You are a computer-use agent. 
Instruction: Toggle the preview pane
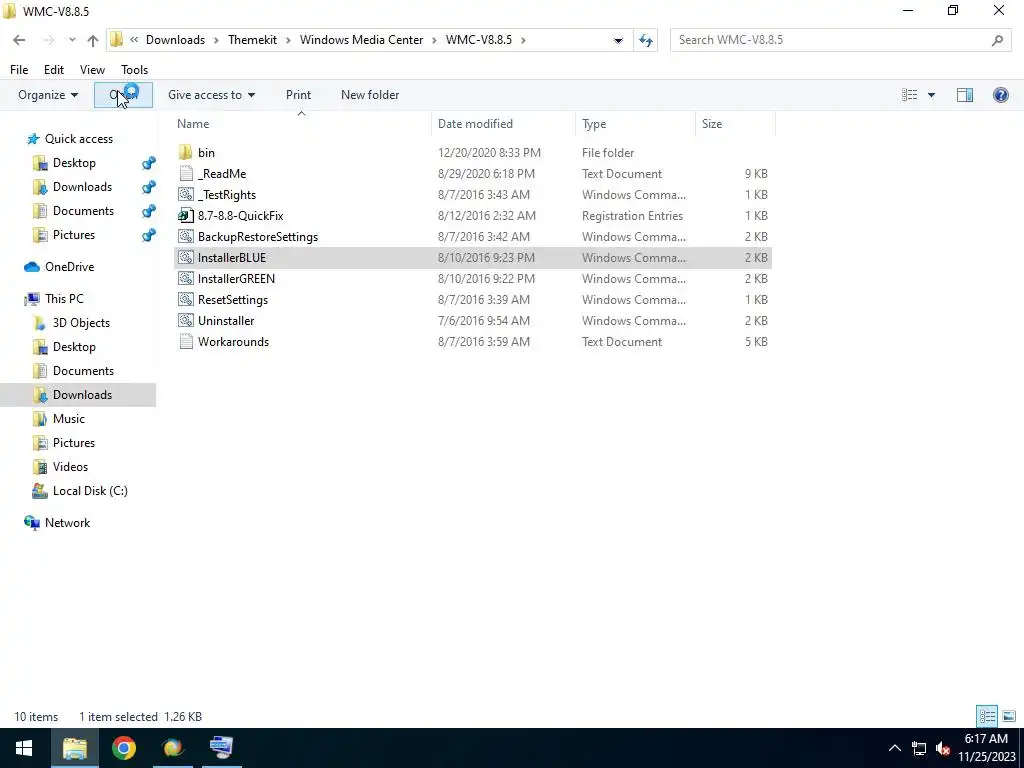pos(965,95)
